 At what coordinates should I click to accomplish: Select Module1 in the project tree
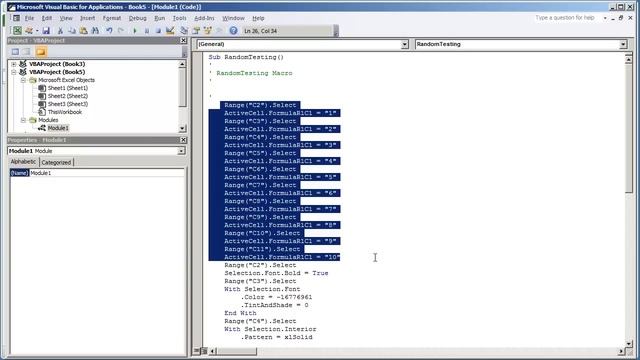coord(58,128)
